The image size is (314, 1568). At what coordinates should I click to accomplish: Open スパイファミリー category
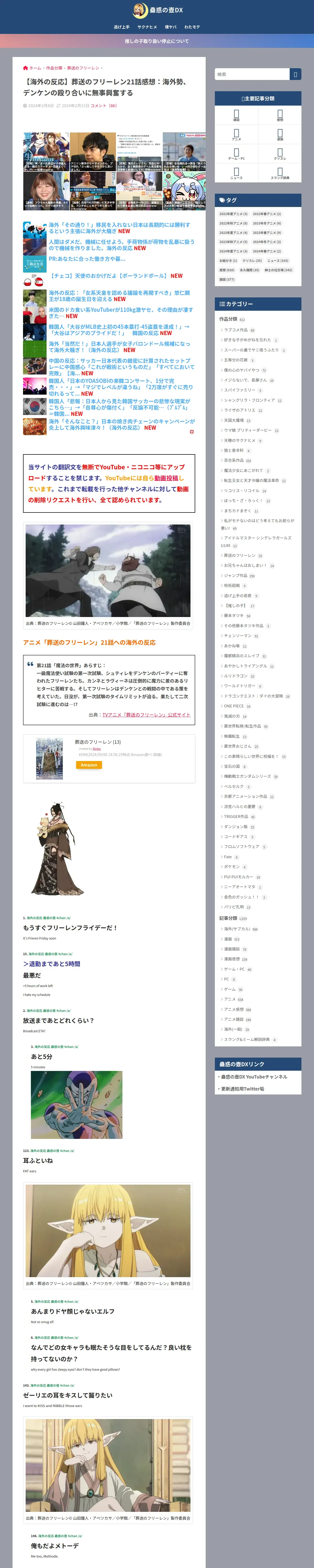tap(240, 390)
